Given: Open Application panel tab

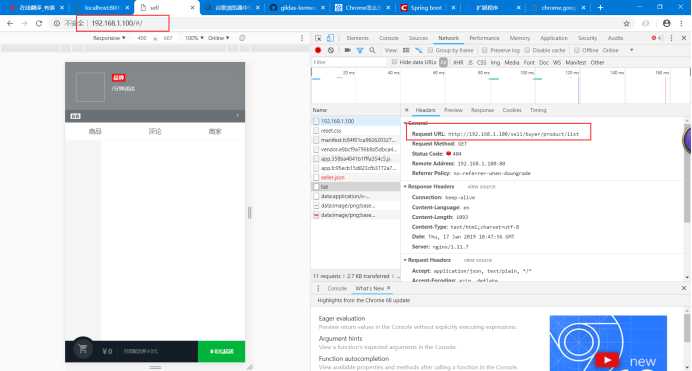Looking at the screenshot, I should pos(553,38).
